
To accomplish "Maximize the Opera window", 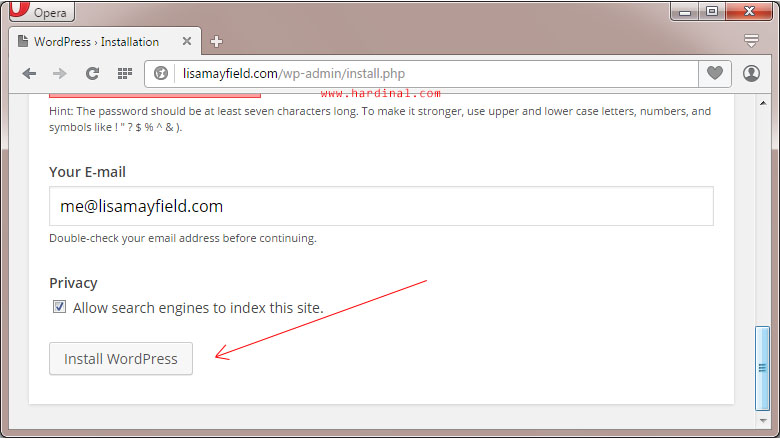I will (x=712, y=11).
